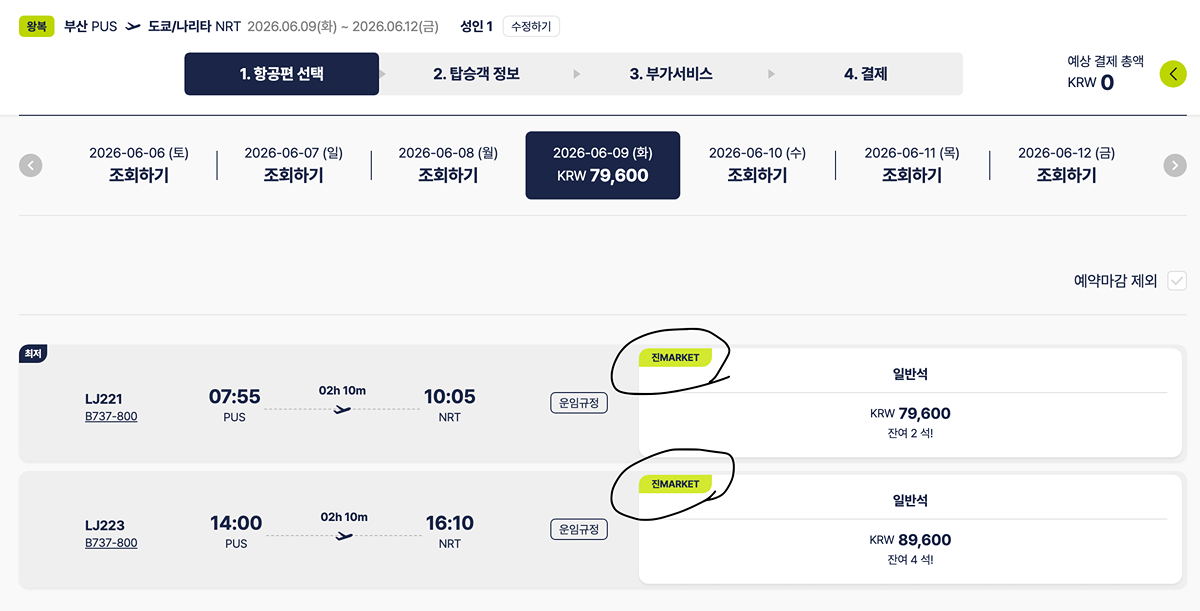Click the 수정하기 edit button
Viewport: 1200px width, 611px height.
tap(531, 26)
